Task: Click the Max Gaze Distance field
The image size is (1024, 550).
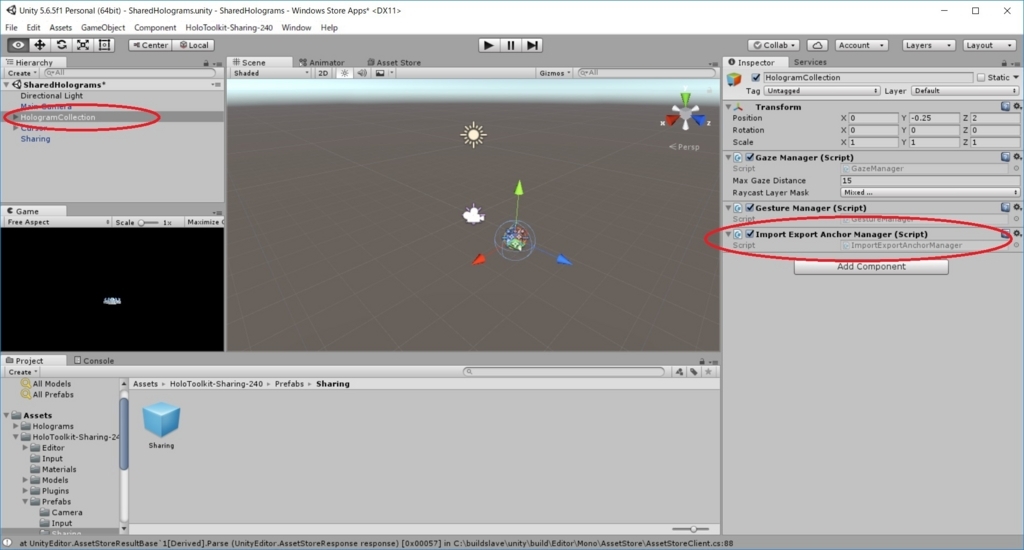Action: [929, 180]
